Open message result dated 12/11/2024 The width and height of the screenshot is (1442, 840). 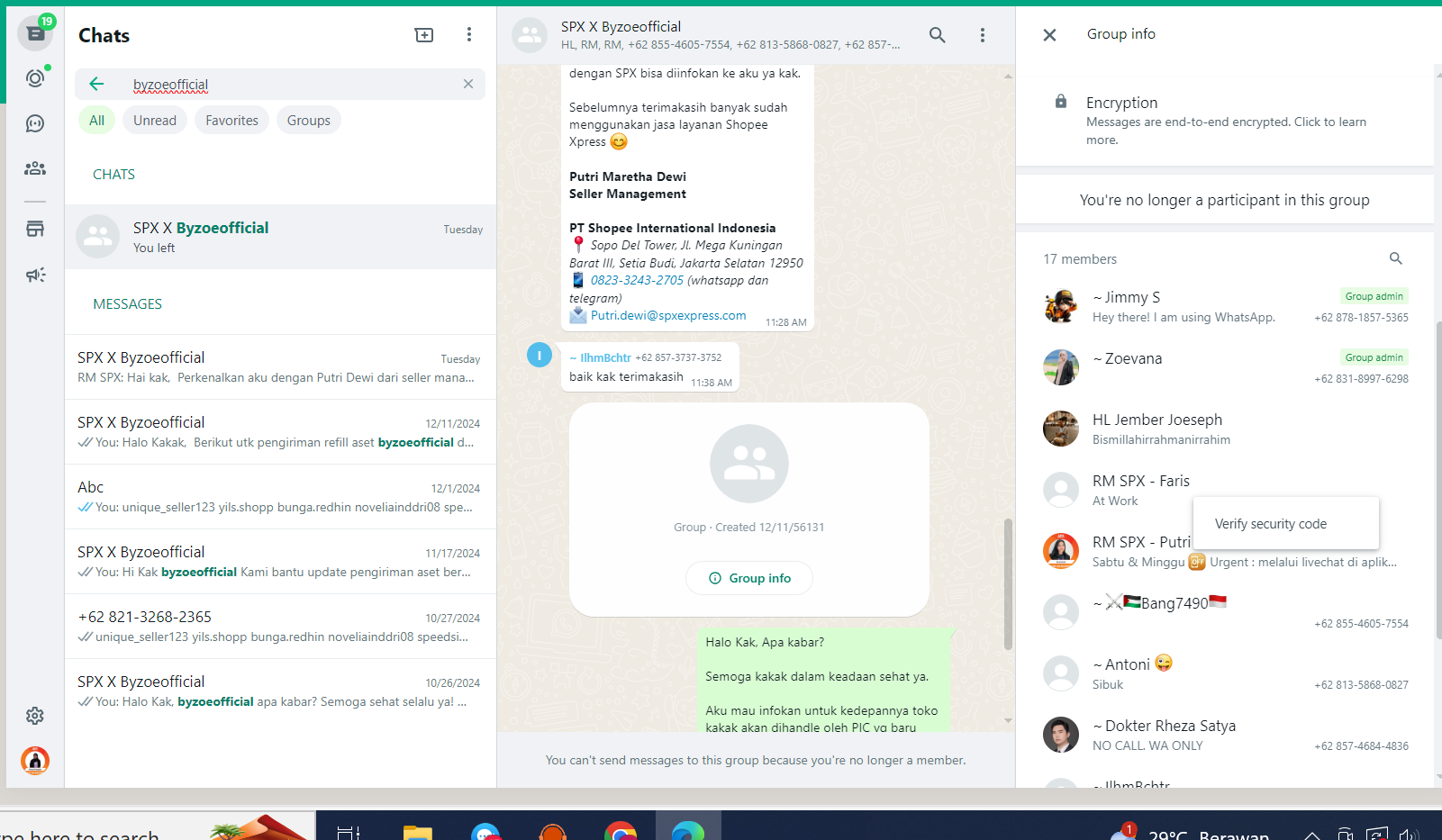click(280, 431)
